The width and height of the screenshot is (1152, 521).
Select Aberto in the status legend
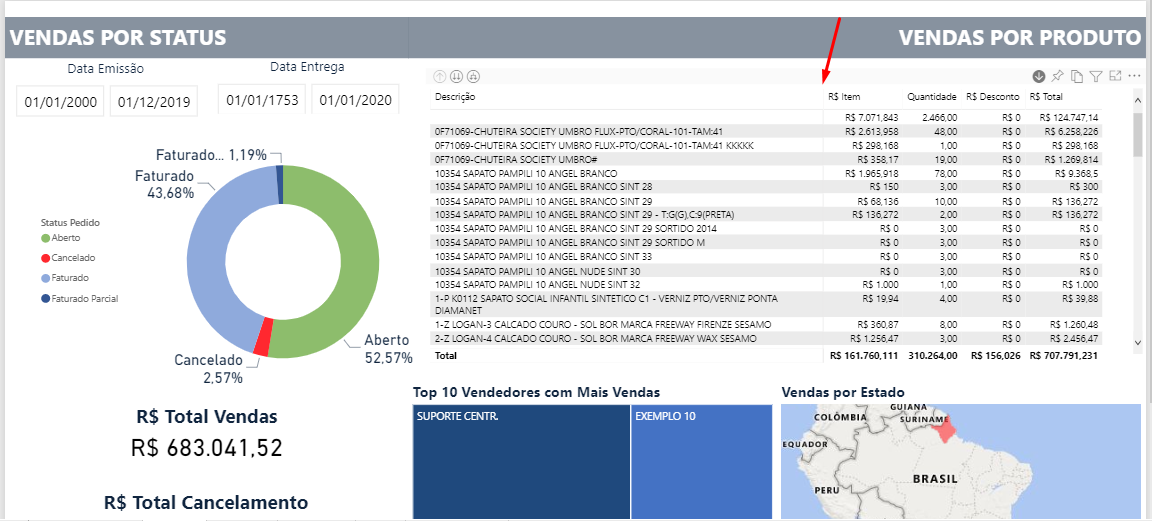point(61,238)
